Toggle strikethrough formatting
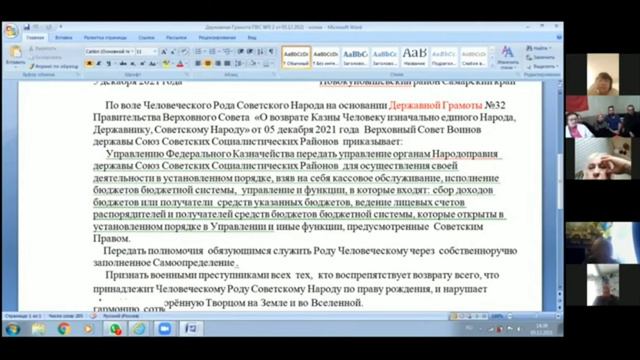Viewport: 640px width, 360px height. 123,64
